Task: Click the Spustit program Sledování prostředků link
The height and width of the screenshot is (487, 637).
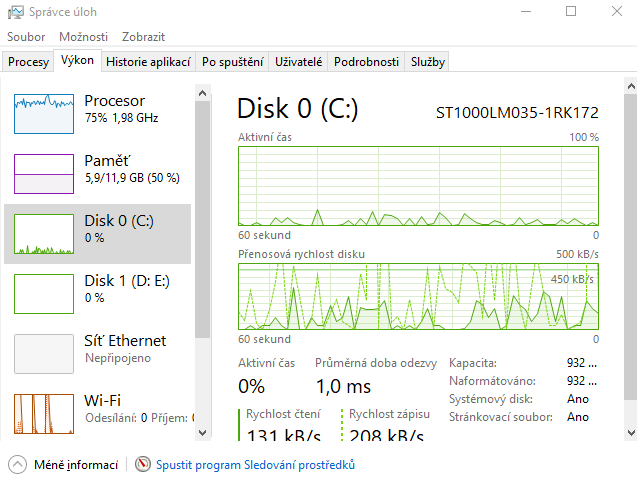Action: click(255, 465)
